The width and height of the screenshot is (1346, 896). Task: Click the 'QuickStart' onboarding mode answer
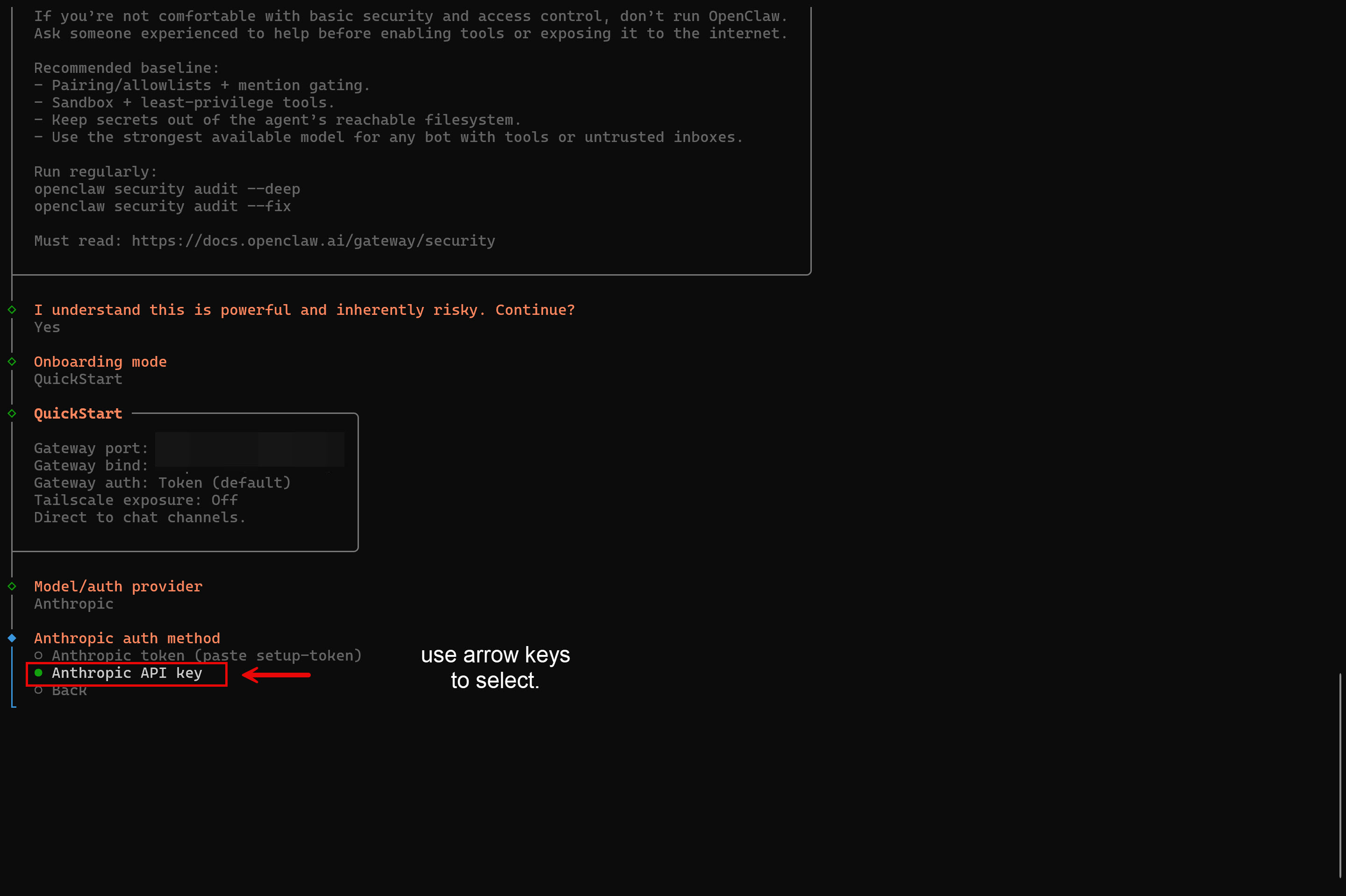[x=79, y=379]
